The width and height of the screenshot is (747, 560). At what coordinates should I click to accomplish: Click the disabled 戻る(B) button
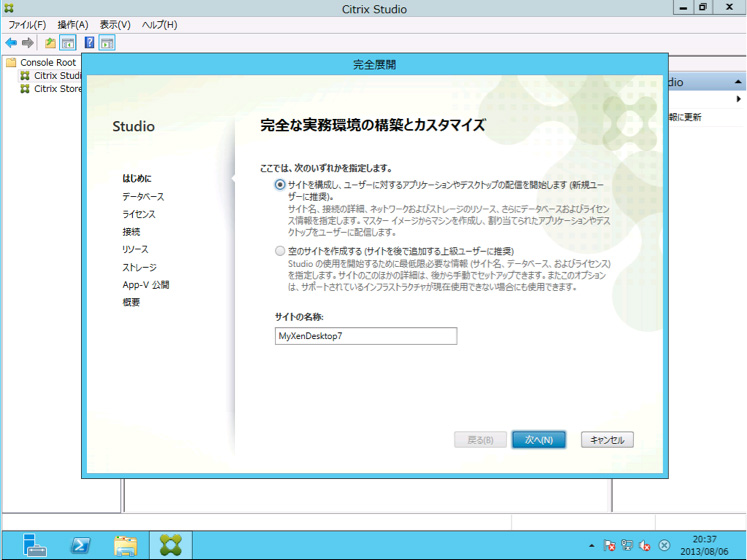coord(480,440)
